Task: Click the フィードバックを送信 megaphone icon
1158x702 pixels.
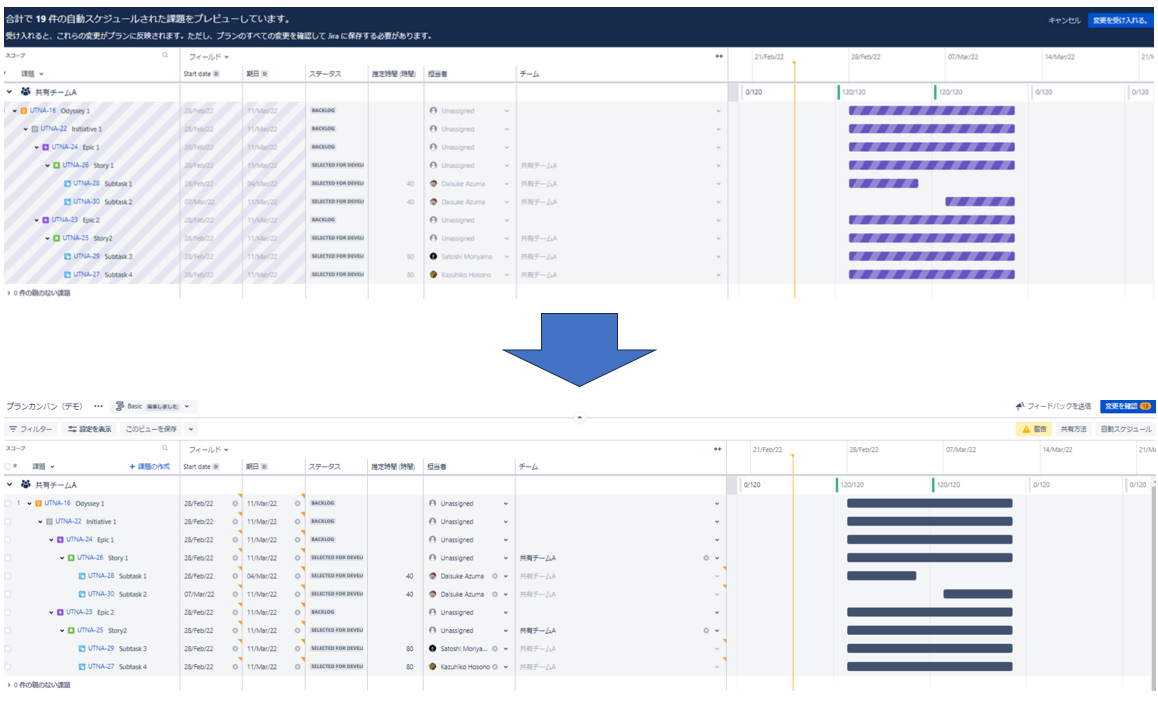Action: pyautogui.click(x=1020, y=406)
